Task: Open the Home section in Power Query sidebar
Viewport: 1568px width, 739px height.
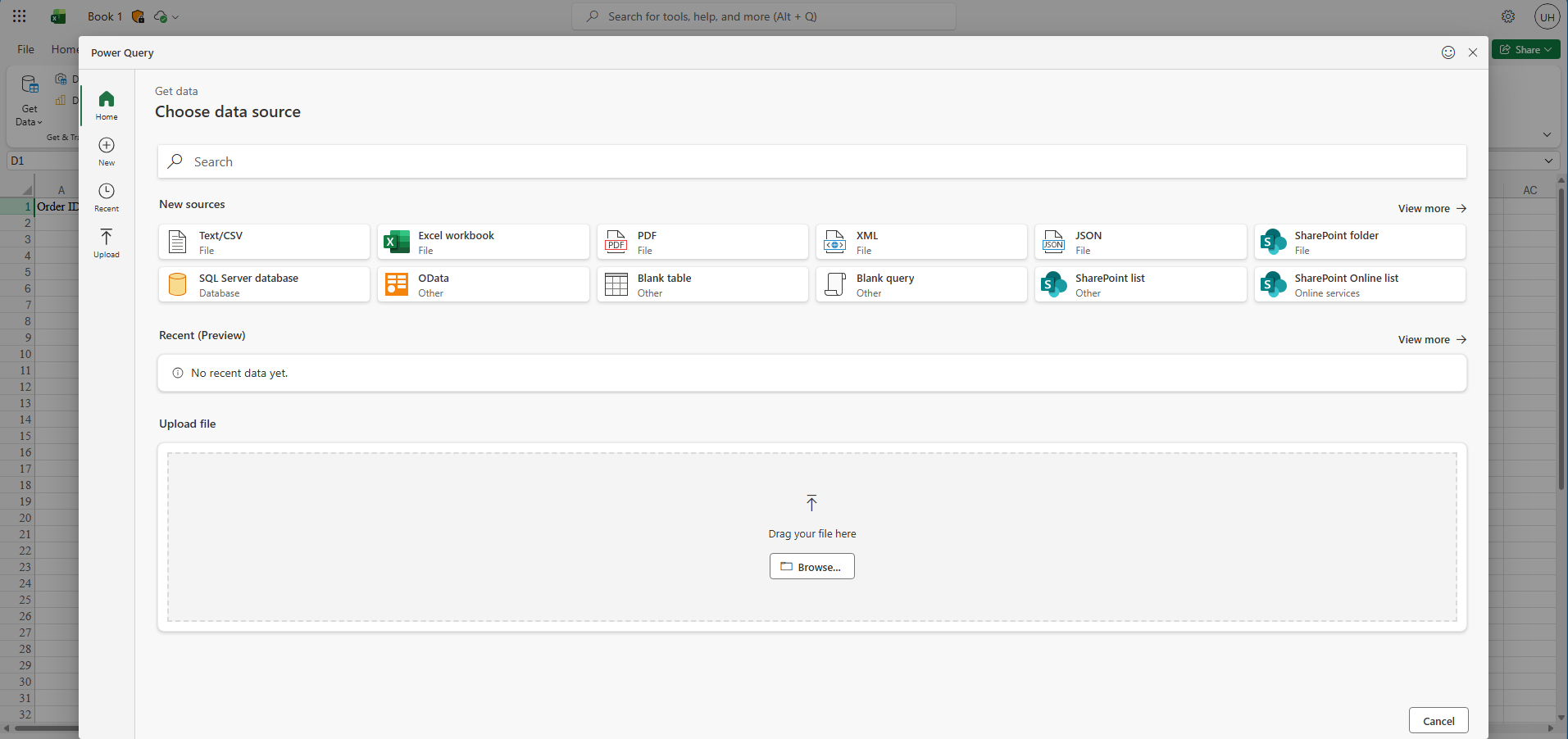Action: click(x=107, y=106)
